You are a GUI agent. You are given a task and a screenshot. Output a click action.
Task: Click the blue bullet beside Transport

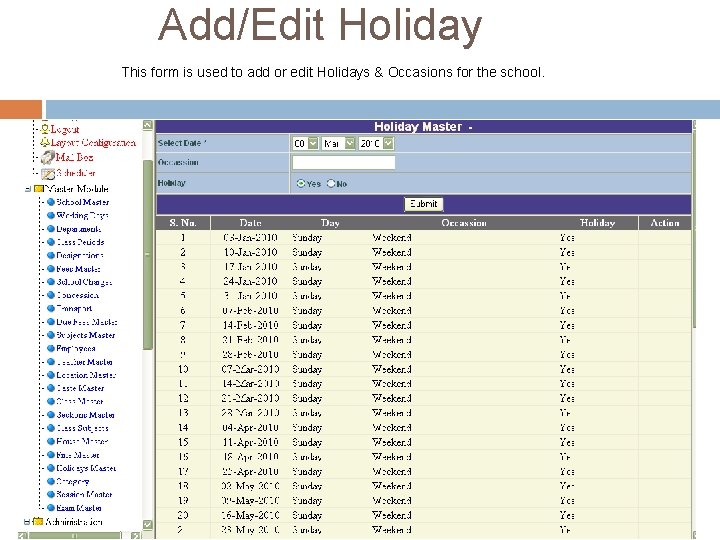click(51, 309)
